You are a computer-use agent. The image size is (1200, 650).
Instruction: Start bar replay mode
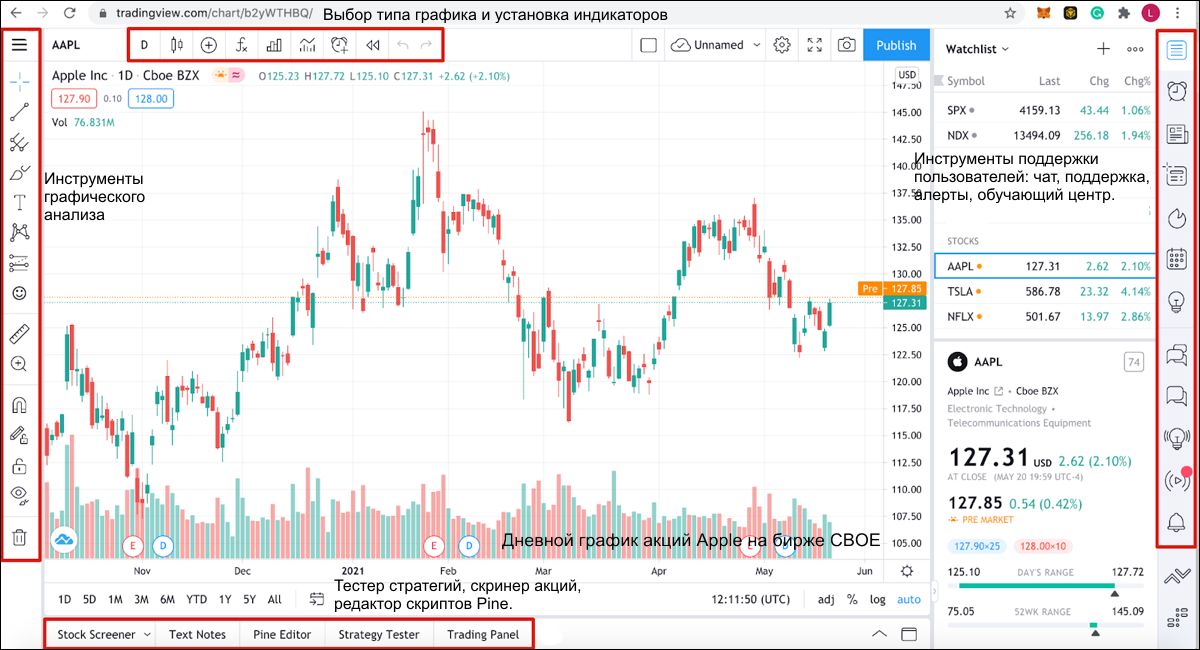[372, 45]
